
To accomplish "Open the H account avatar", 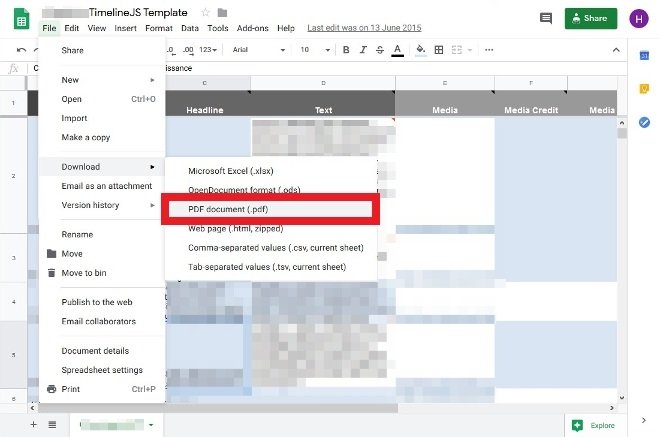I will [639, 19].
